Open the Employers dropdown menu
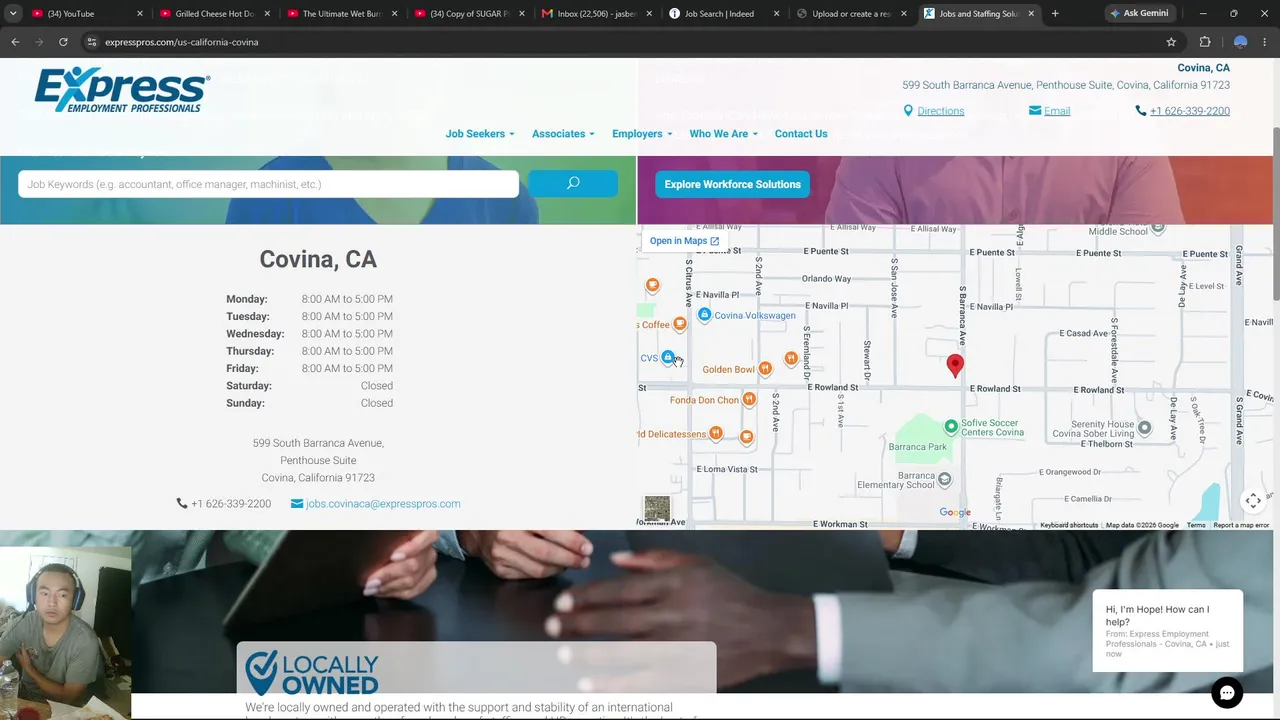1280x720 pixels. click(642, 134)
